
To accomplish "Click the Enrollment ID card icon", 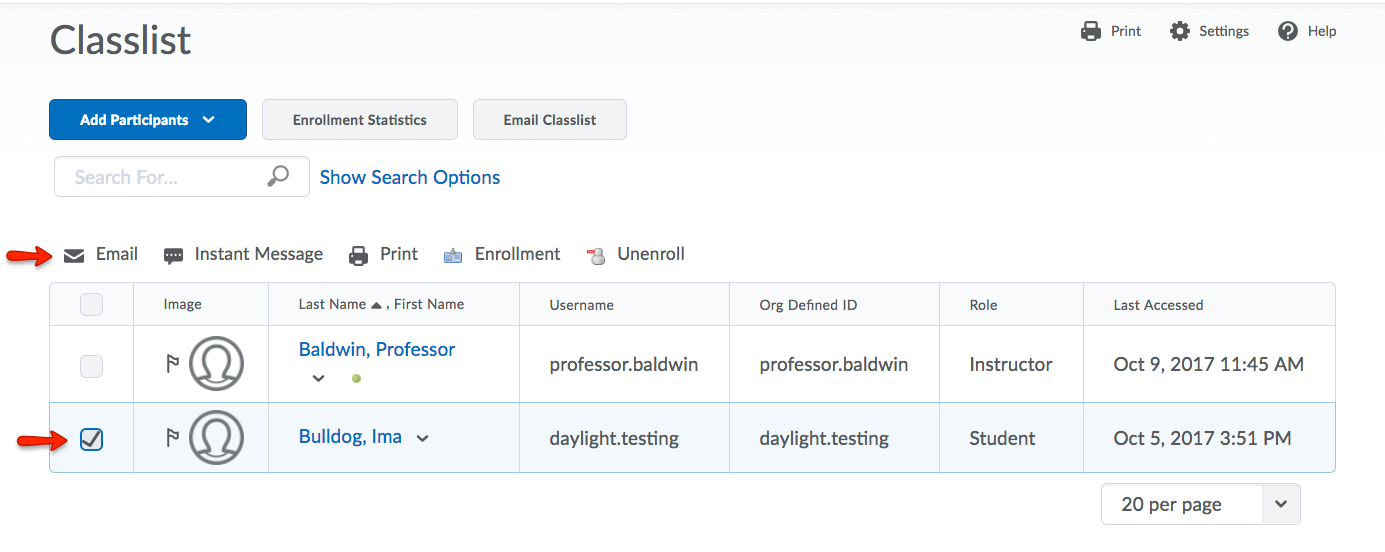I will [453, 255].
